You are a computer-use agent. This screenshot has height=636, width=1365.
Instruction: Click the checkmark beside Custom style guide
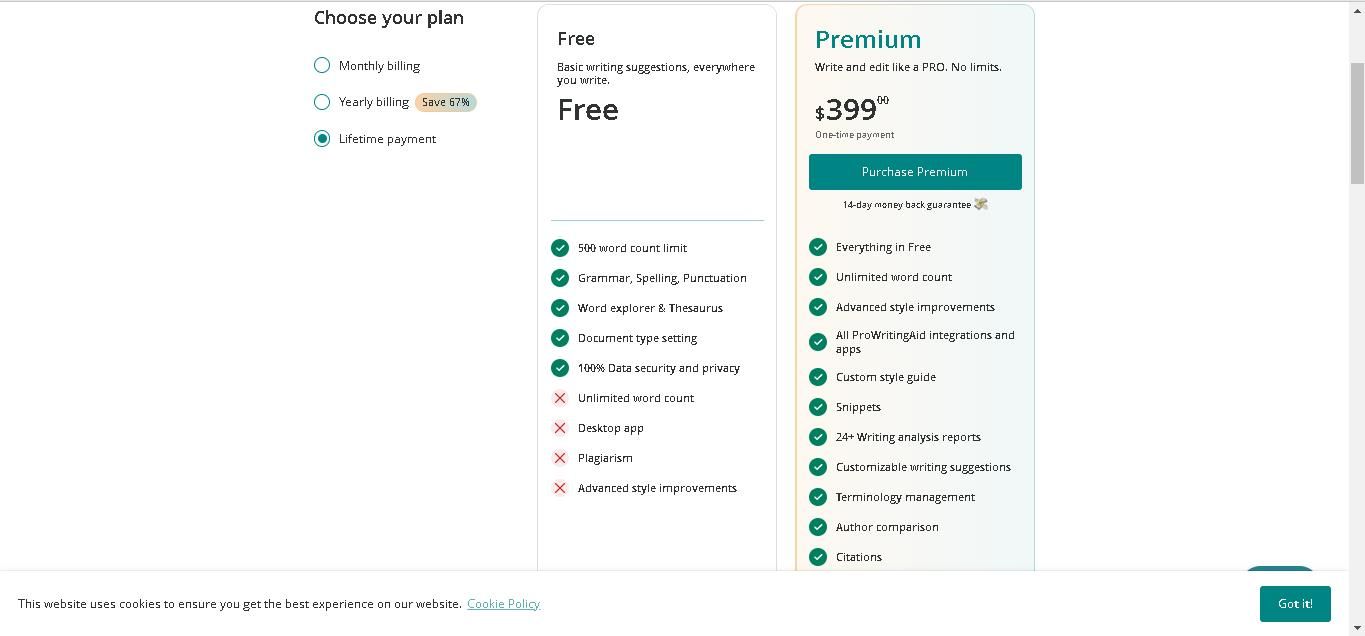point(818,377)
